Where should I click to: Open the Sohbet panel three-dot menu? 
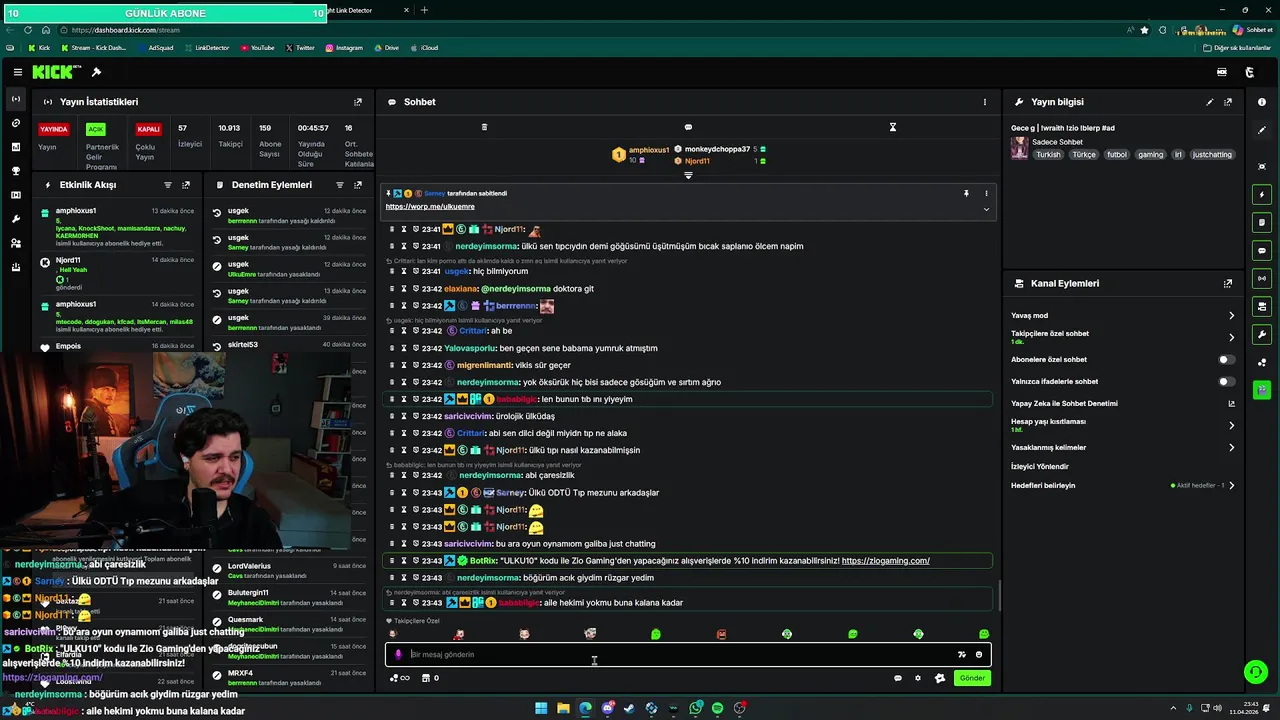pyautogui.click(x=984, y=102)
